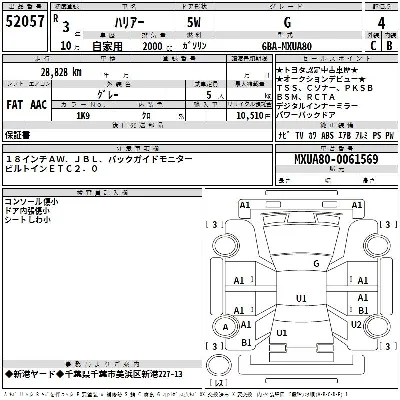Select recycle fee 10,510
This screenshot has width=400, height=400.
click(250, 116)
